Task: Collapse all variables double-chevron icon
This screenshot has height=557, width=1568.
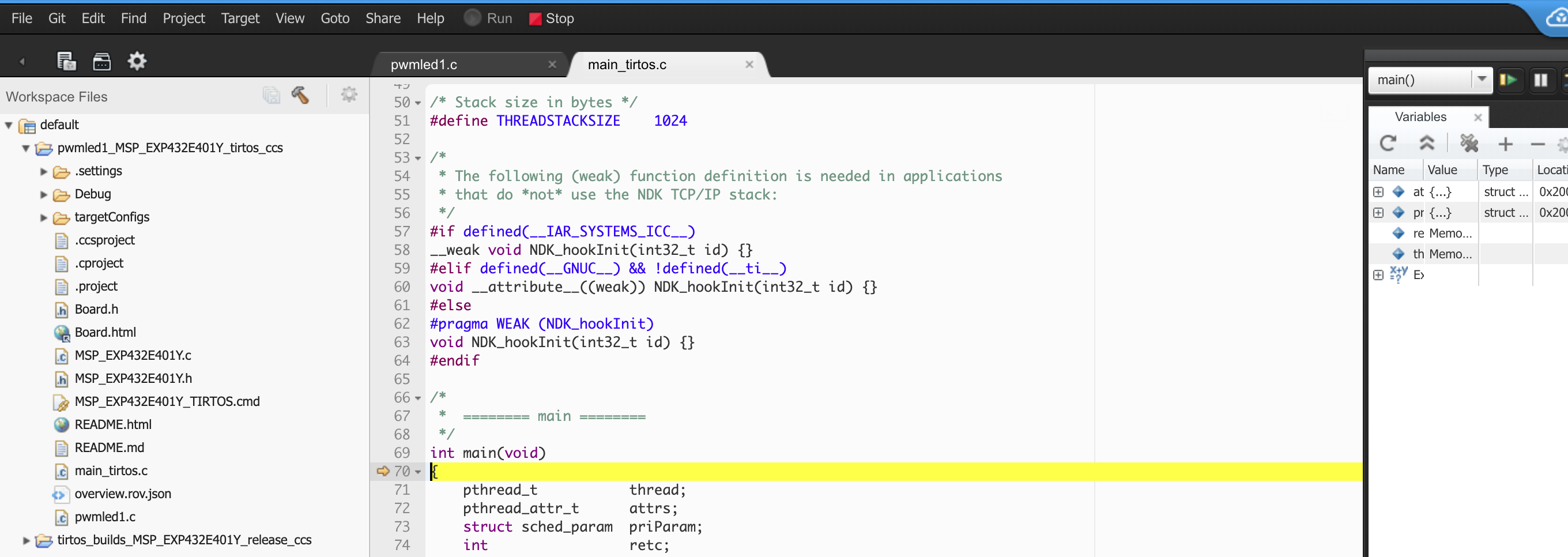Action: click(1427, 143)
